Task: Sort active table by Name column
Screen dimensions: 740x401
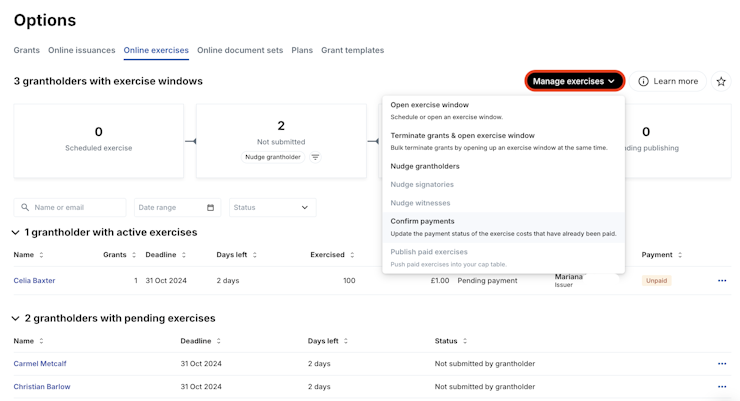Action: click(x=41, y=255)
